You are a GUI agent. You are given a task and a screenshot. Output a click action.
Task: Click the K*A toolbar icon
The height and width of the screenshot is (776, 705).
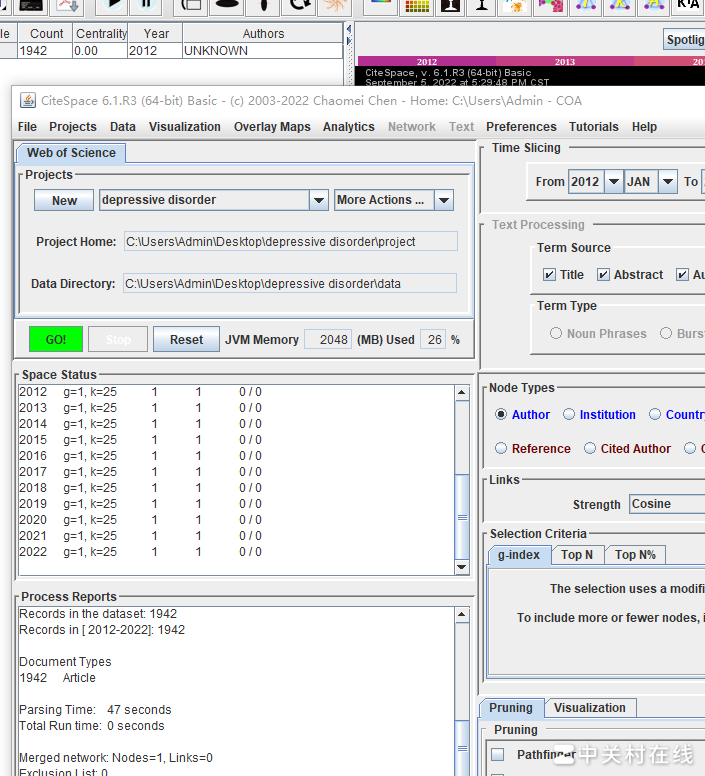pyautogui.click(x=688, y=6)
